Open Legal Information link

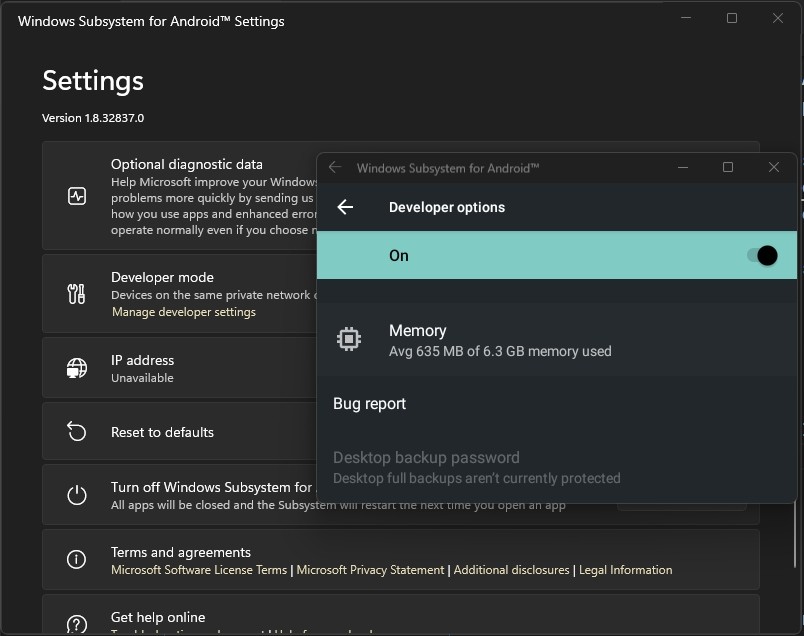626,570
